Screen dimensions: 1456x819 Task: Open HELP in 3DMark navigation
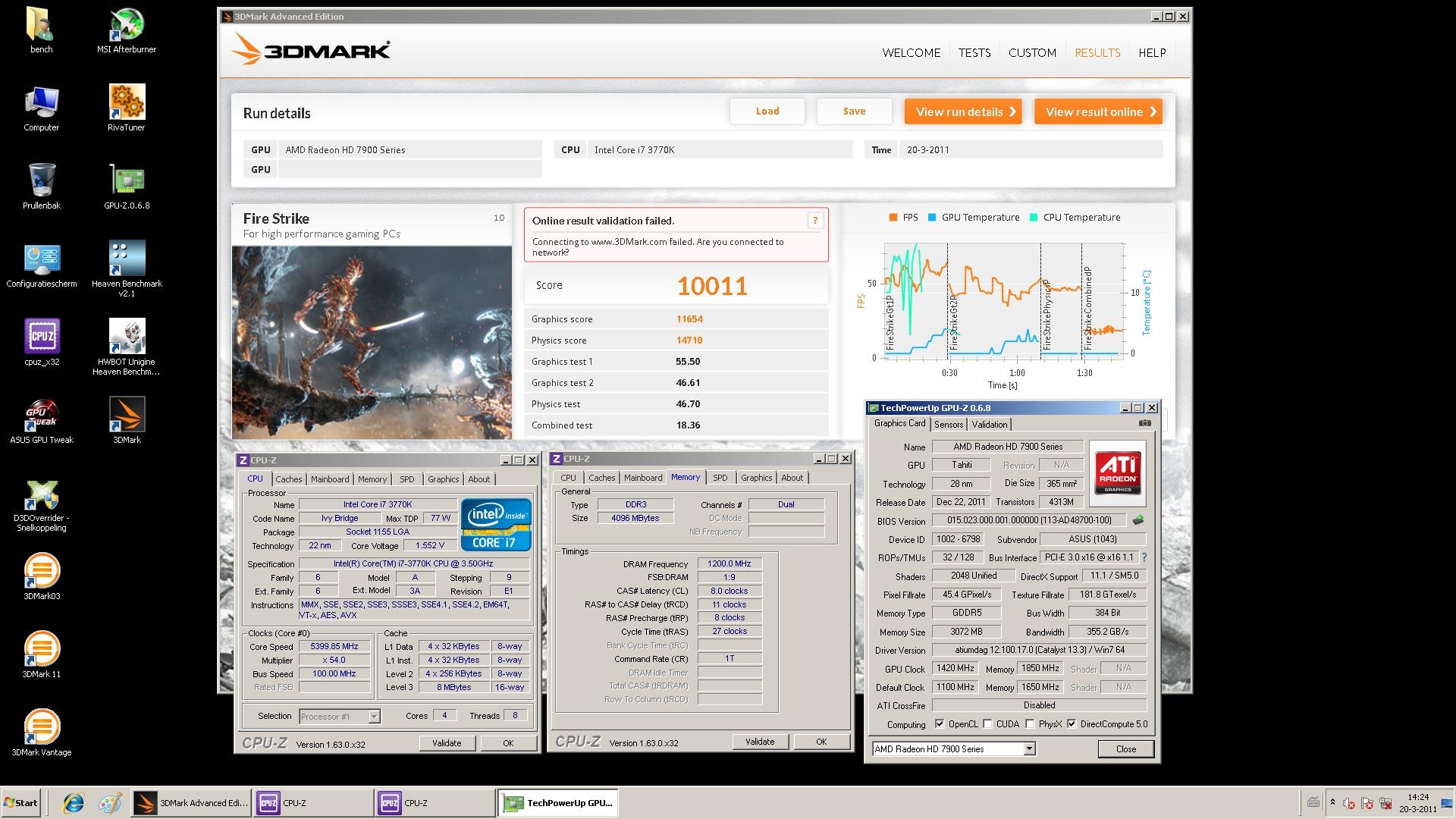(1152, 52)
